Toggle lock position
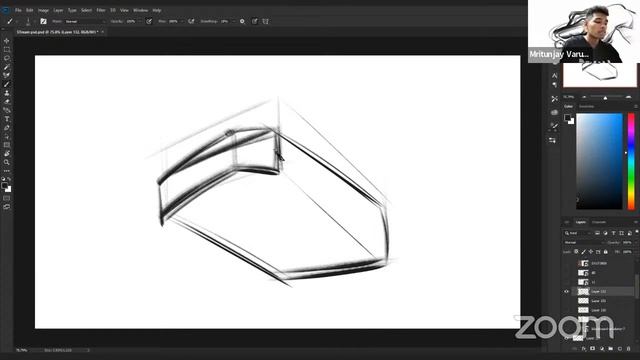This screenshot has height=360, width=640. (591, 252)
